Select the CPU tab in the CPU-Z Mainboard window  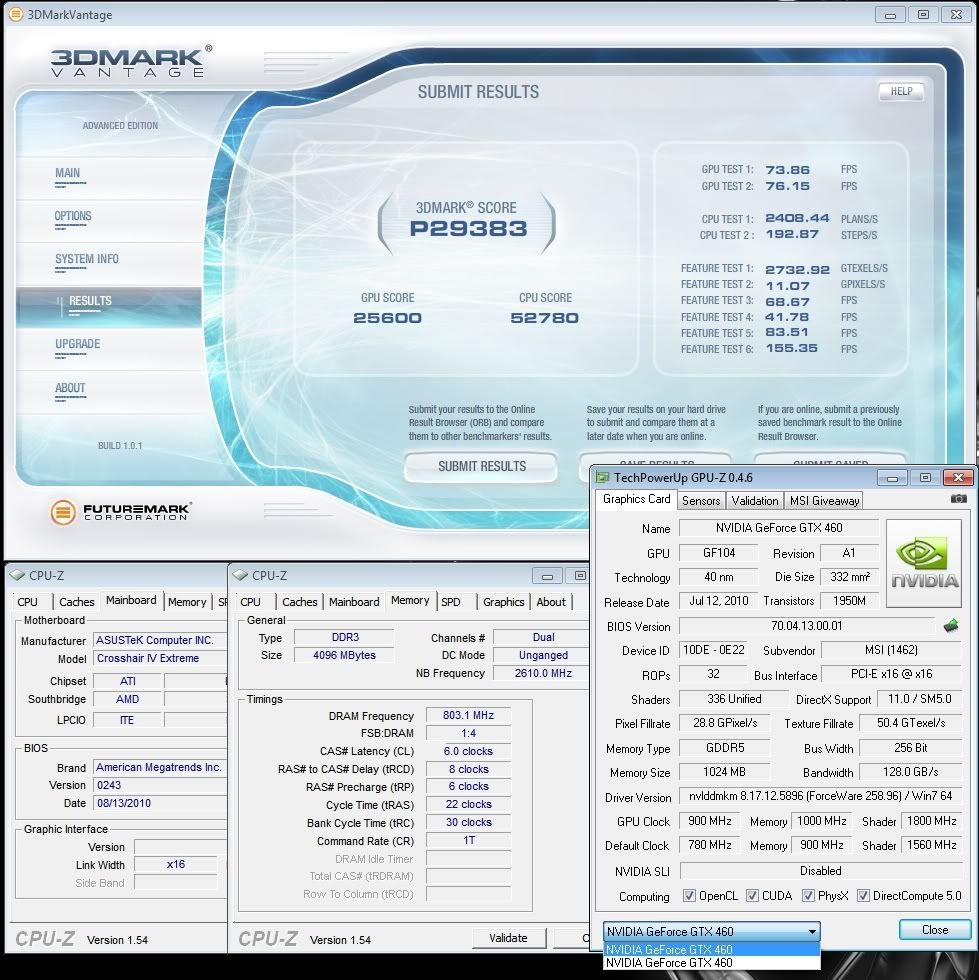click(x=28, y=602)
